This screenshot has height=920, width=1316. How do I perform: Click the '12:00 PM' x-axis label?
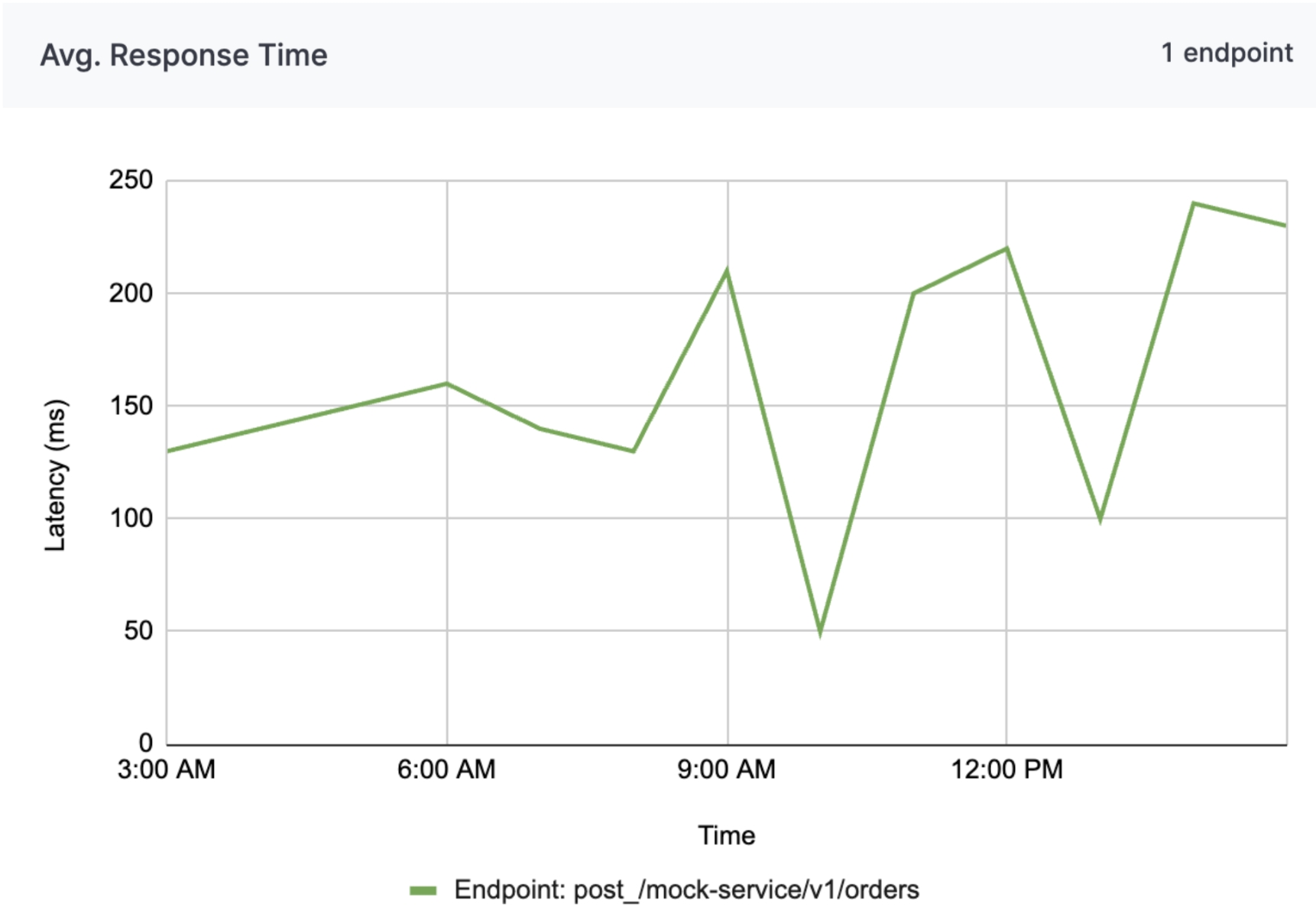[x=1006, y=769]
